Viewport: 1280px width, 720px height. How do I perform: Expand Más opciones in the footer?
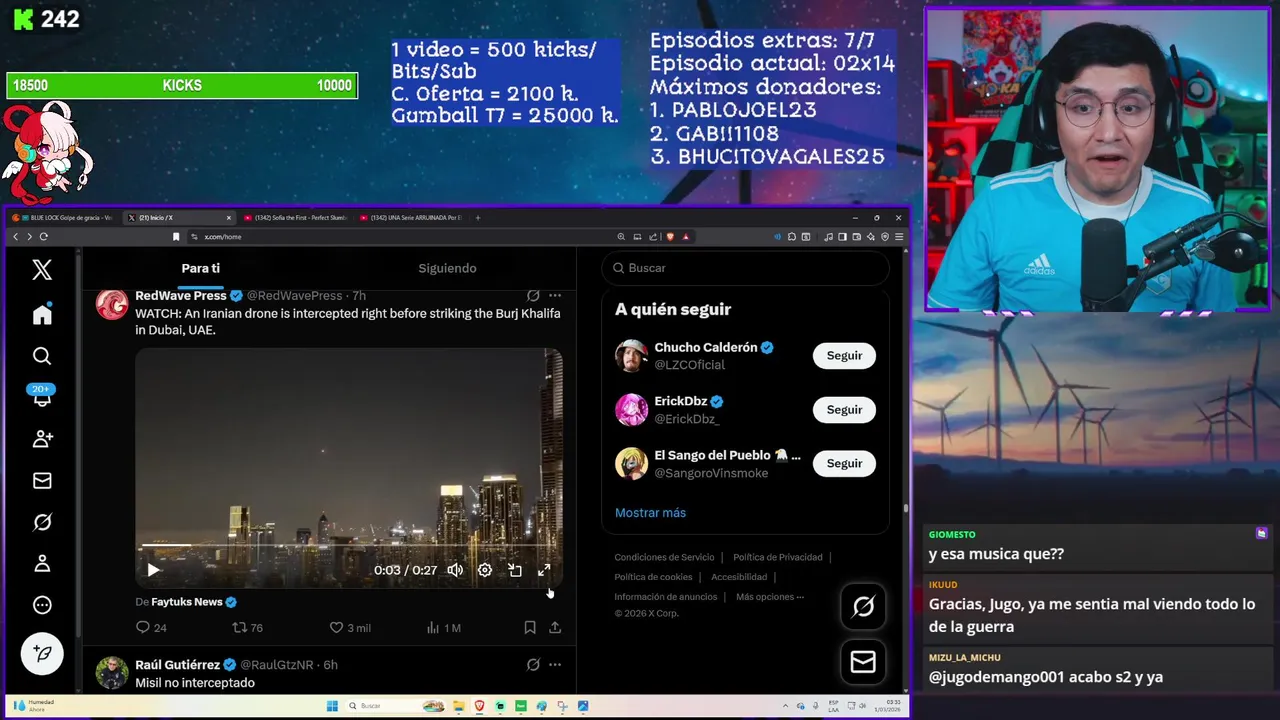(x=770, y=597)
